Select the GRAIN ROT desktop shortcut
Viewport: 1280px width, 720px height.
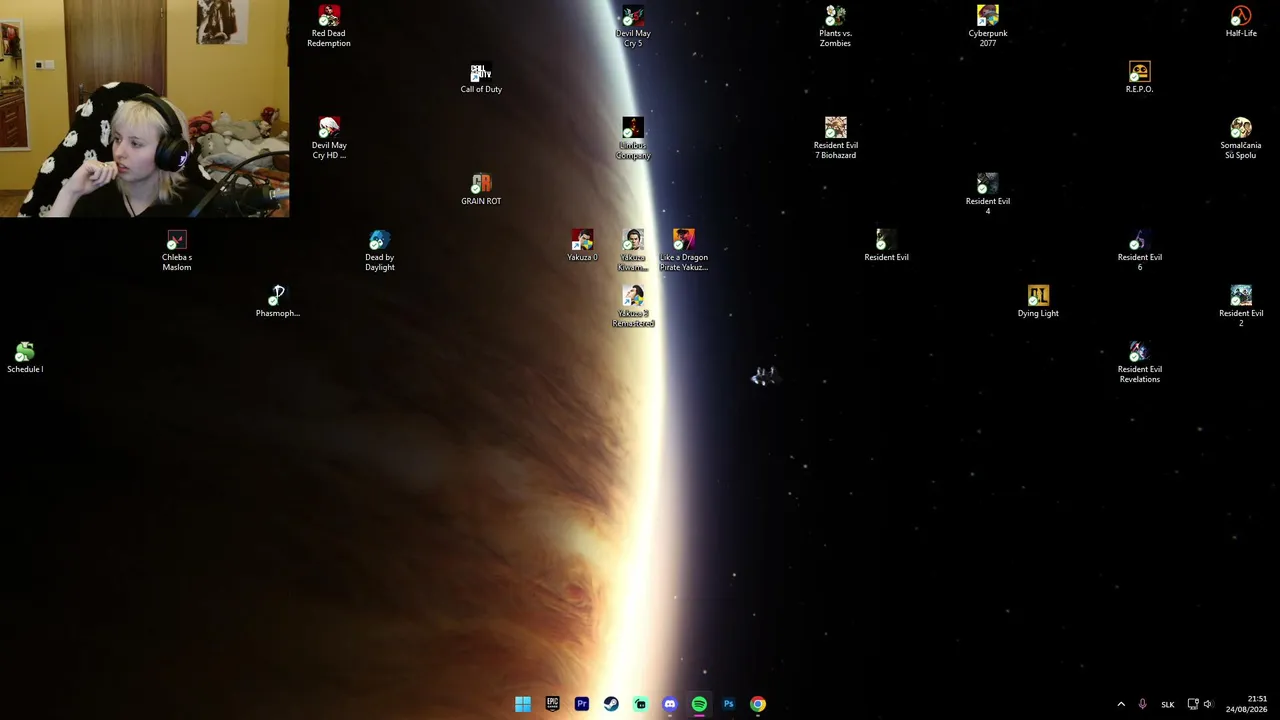point(481,190)
